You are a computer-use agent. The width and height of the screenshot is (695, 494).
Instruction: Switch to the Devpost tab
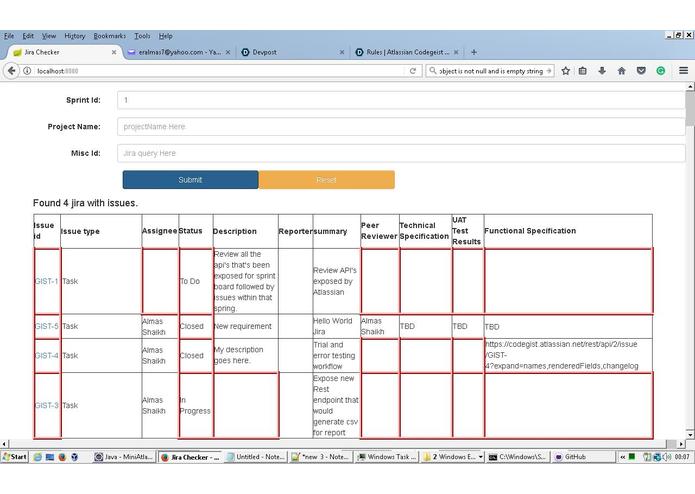293,52
